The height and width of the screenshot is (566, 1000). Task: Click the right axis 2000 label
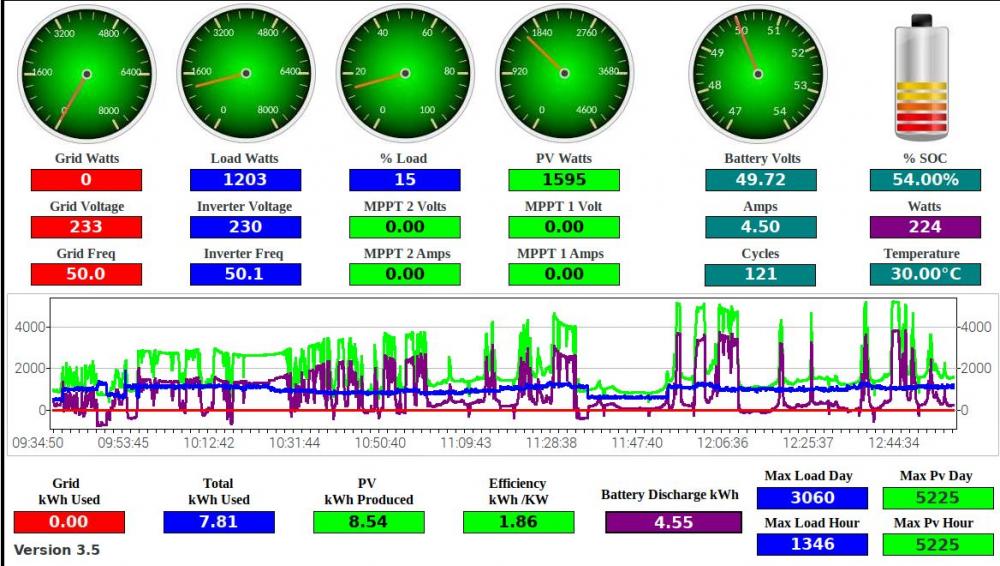pyautogui.click(x=976, y=368)
